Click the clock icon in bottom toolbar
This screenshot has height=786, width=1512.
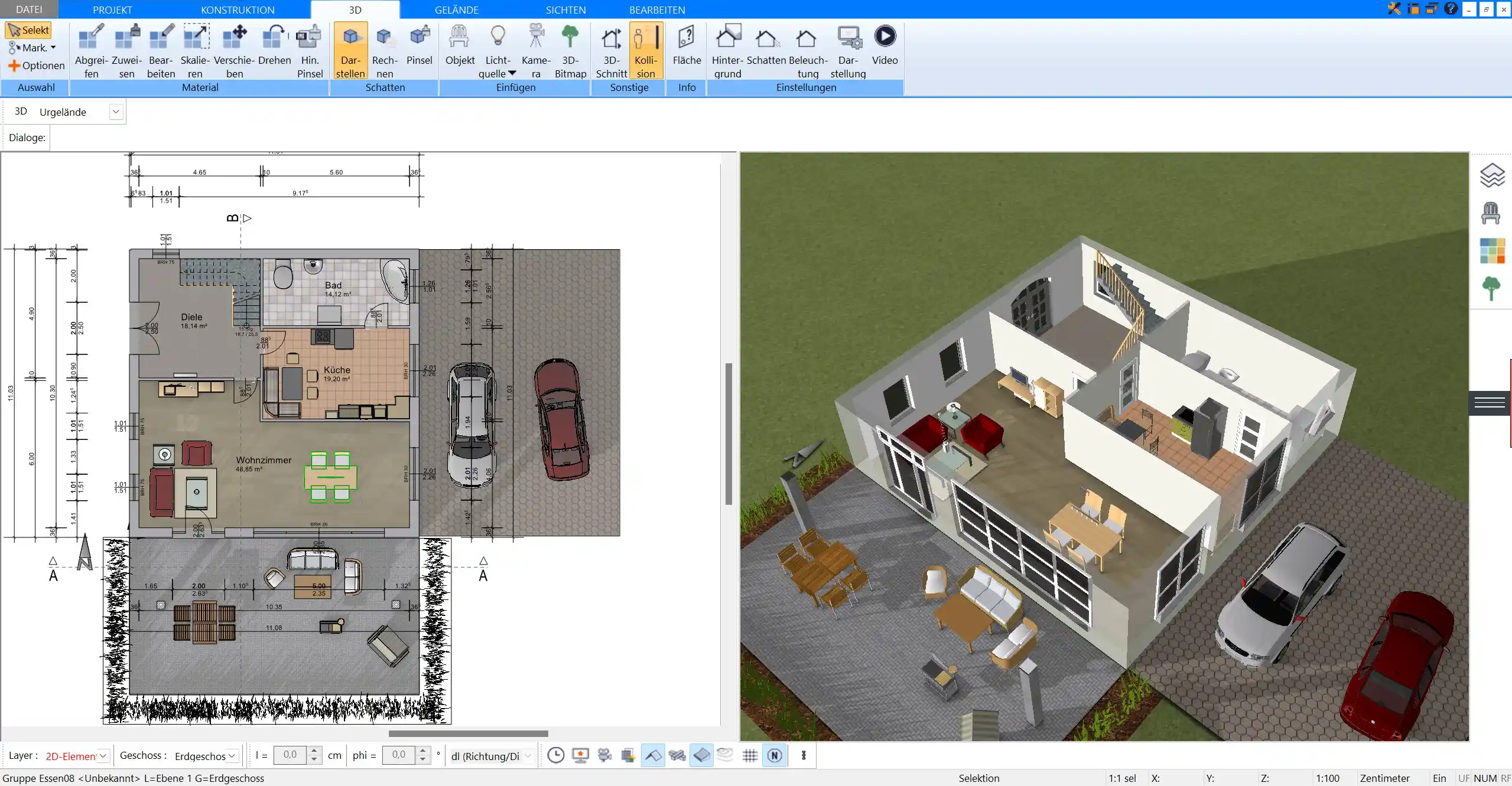(556, 755)
